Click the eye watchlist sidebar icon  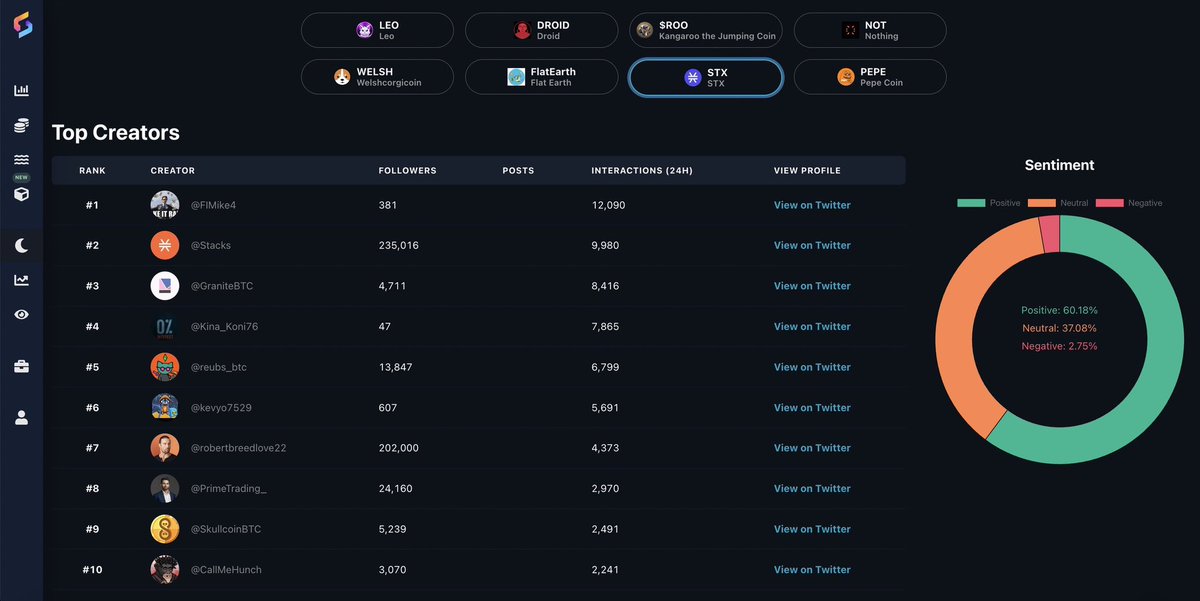click(21, 314)
